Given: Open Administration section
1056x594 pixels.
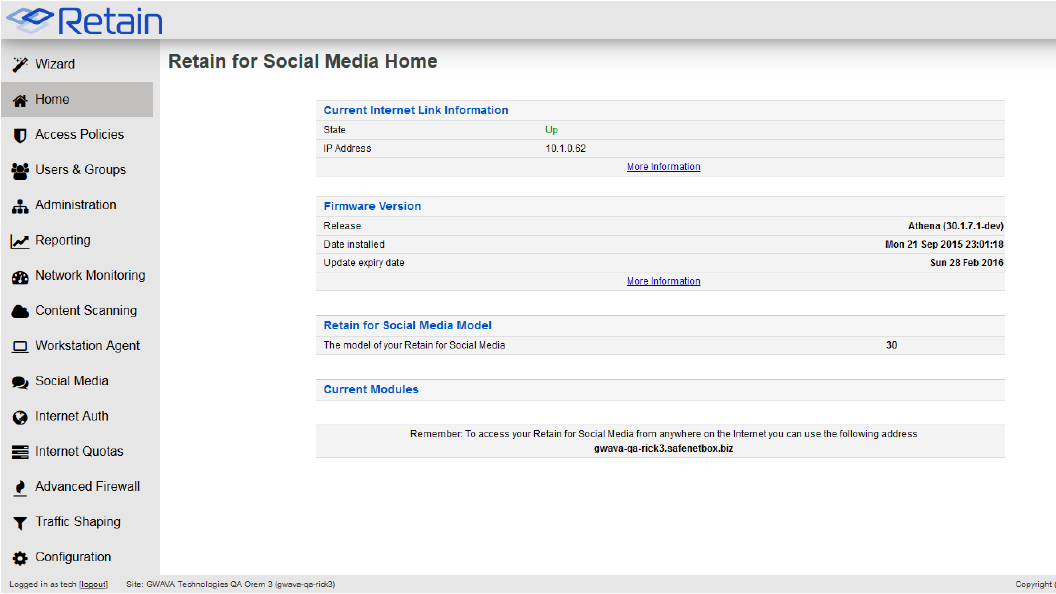Looking at the screenshot, I should [77, 205].
